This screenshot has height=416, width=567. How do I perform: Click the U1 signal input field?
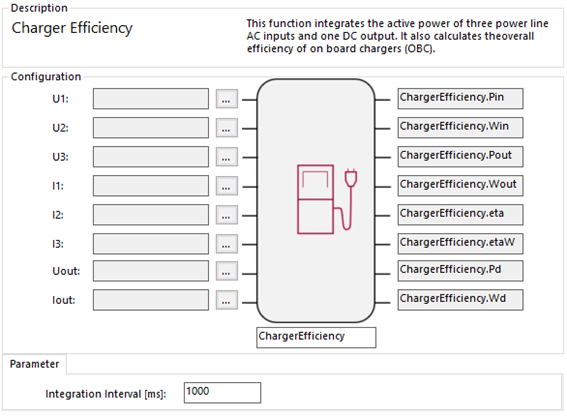coord(151,99)
